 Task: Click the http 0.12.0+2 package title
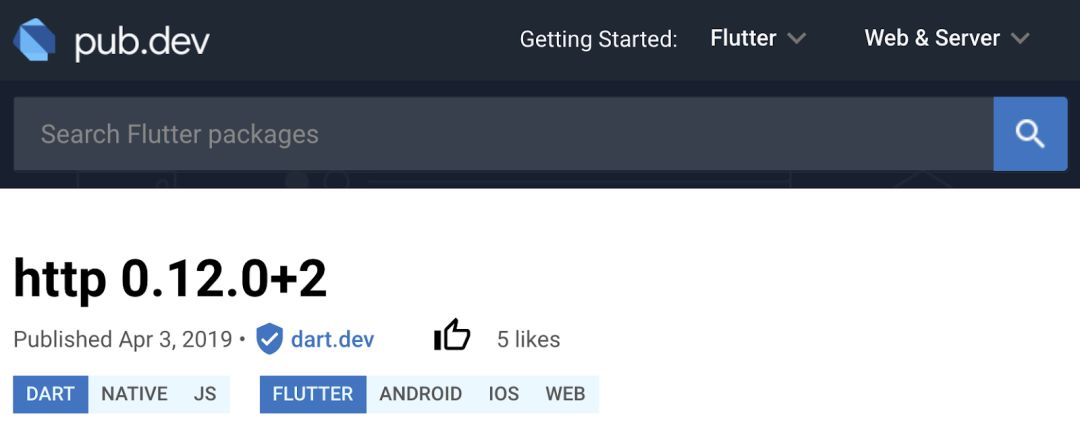(x=170, y=279)
